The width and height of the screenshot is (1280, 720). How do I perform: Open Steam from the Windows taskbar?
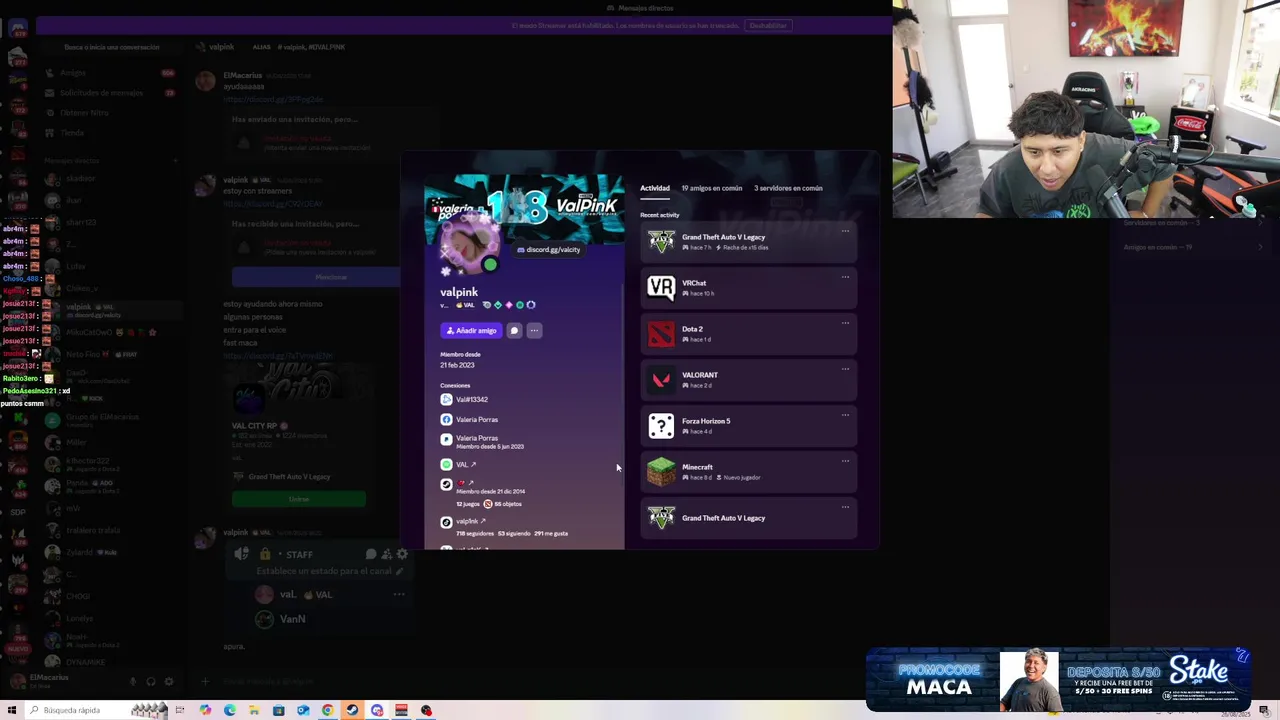352,710
